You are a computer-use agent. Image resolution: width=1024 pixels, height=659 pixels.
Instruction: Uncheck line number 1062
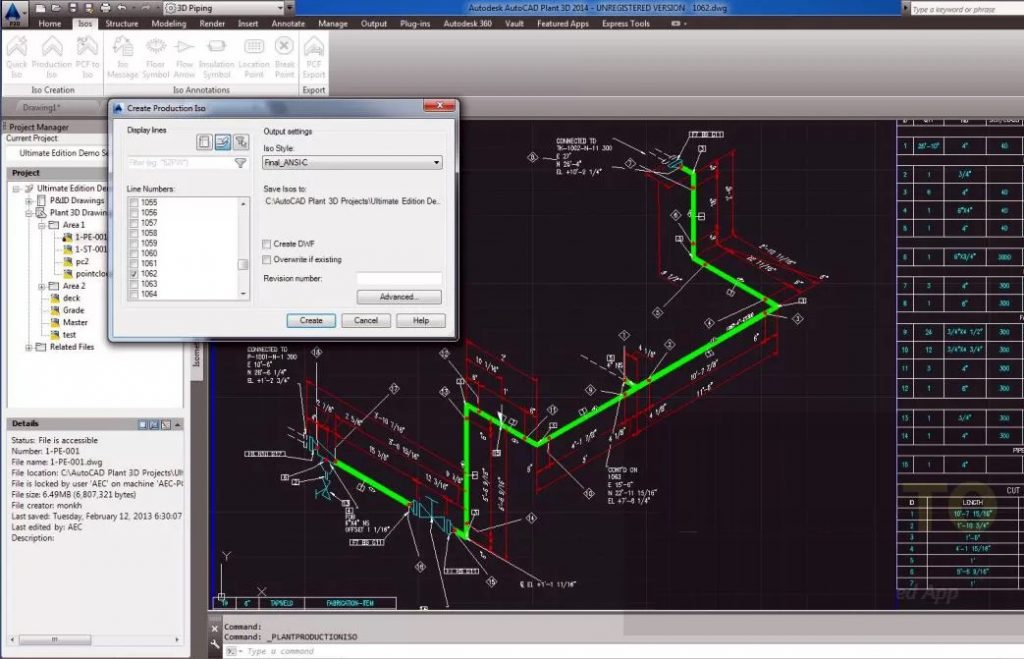(x=134, y=274)
